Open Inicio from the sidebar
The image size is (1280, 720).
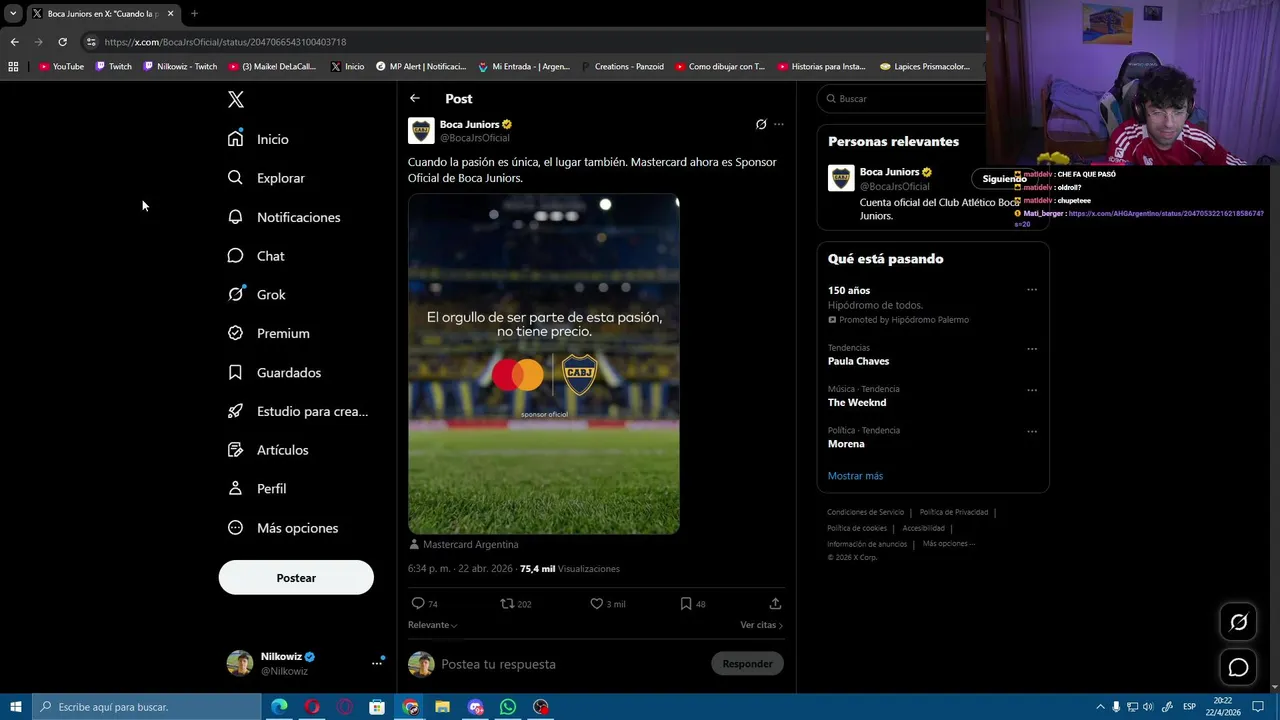tap(258, 139)
